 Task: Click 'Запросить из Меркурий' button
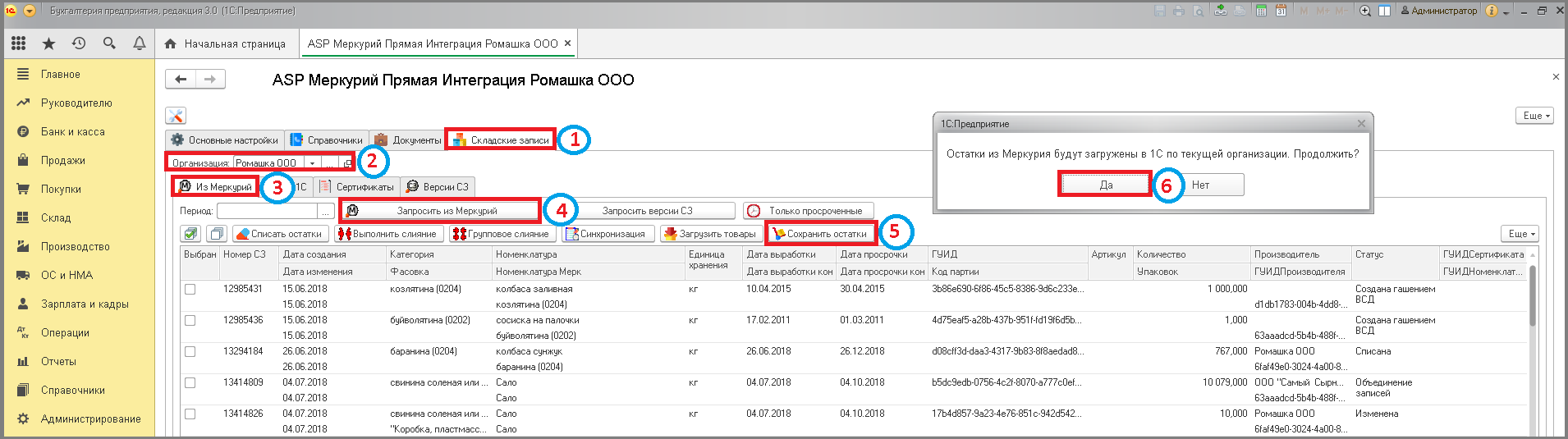pos(441,211)
